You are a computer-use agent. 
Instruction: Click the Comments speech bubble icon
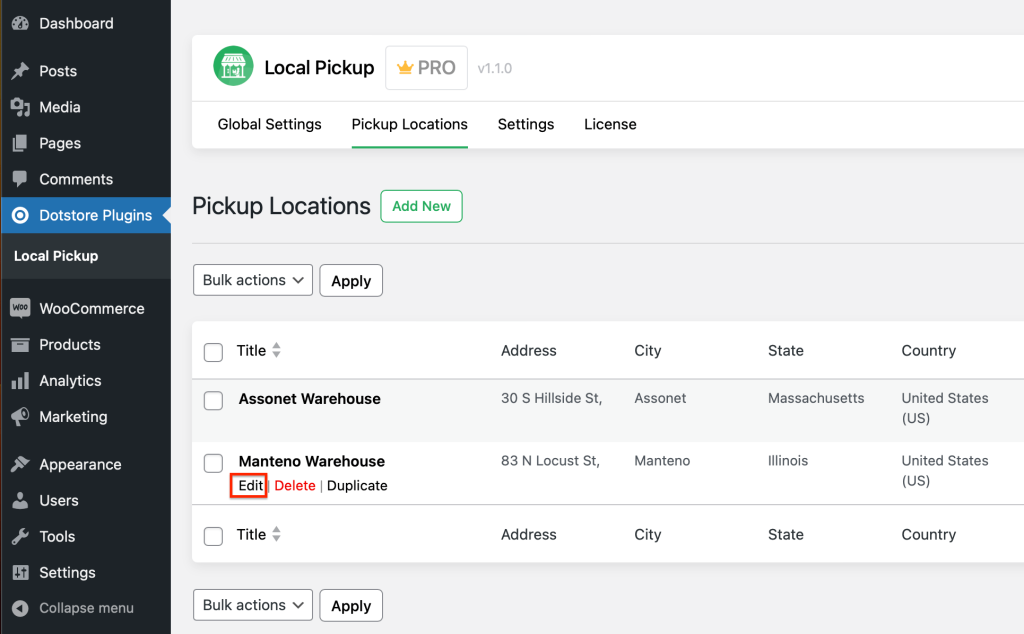click(20, 179)
